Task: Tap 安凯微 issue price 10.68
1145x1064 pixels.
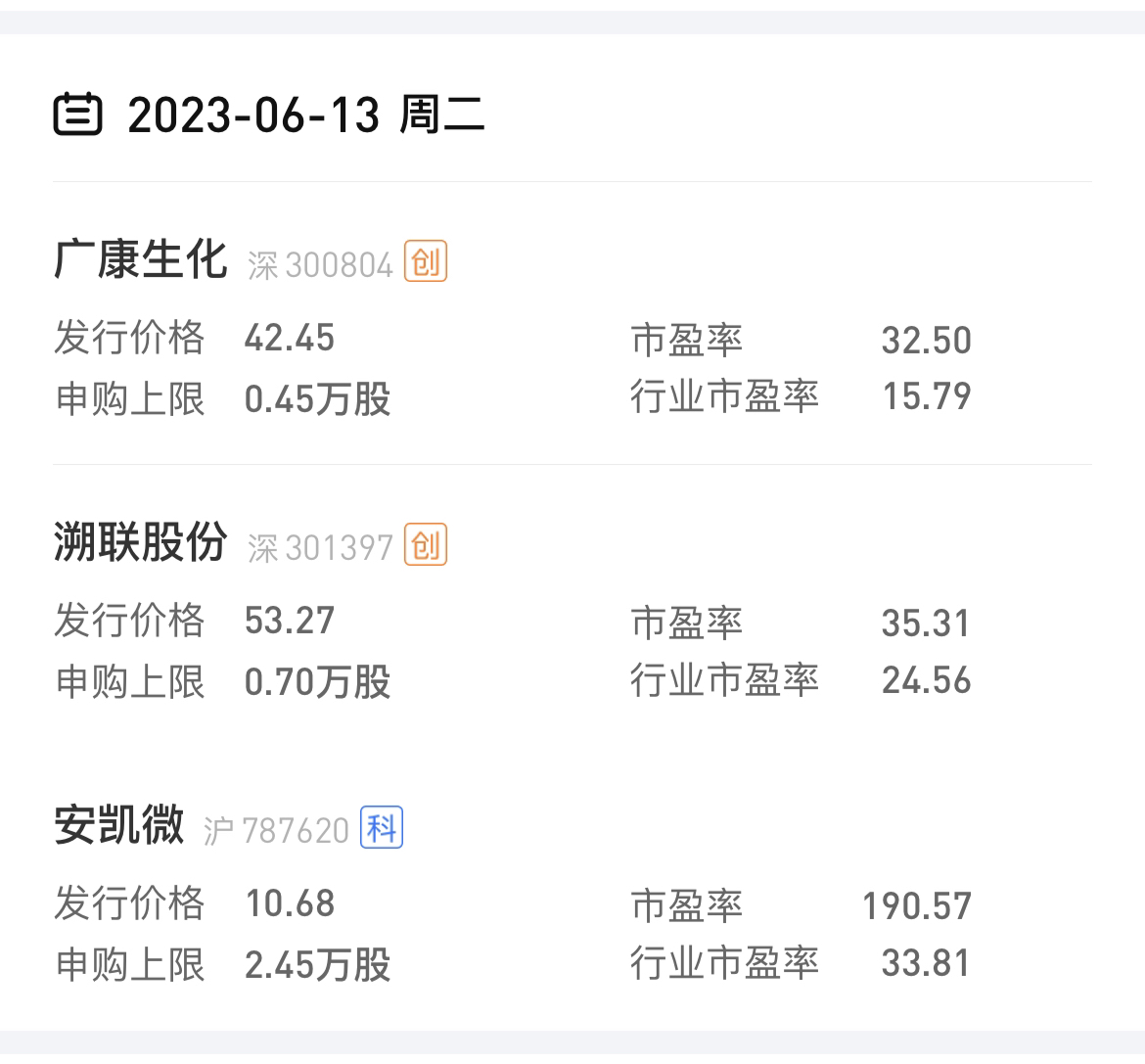Action: pos(290,903)
